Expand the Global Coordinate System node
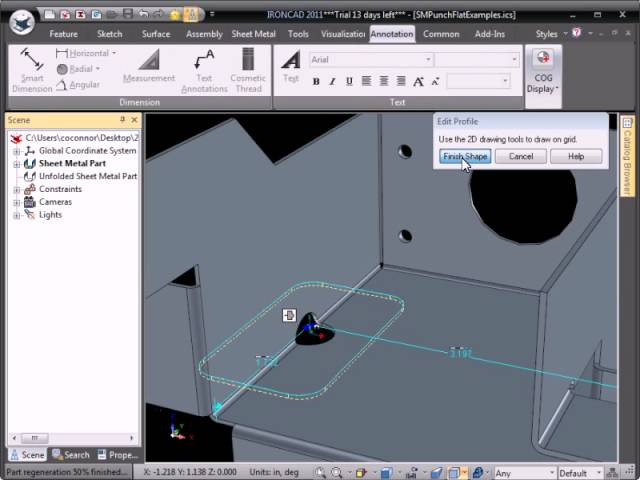The width and height of the screenshot is (640, 480). pos(16,151)
